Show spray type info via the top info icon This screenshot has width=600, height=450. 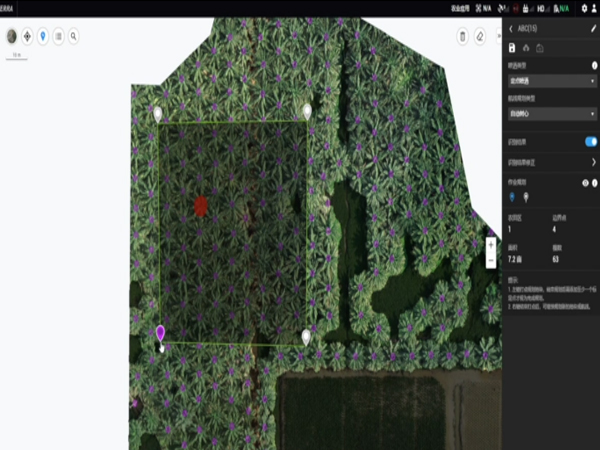tap(594, 65)
